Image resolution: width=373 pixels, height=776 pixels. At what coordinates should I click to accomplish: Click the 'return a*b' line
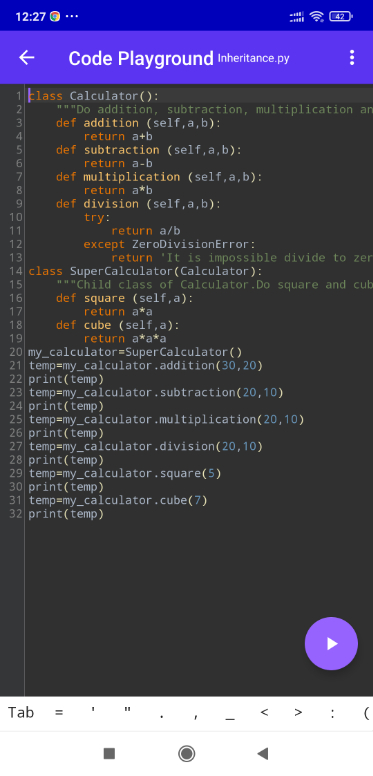pos(118,190)
